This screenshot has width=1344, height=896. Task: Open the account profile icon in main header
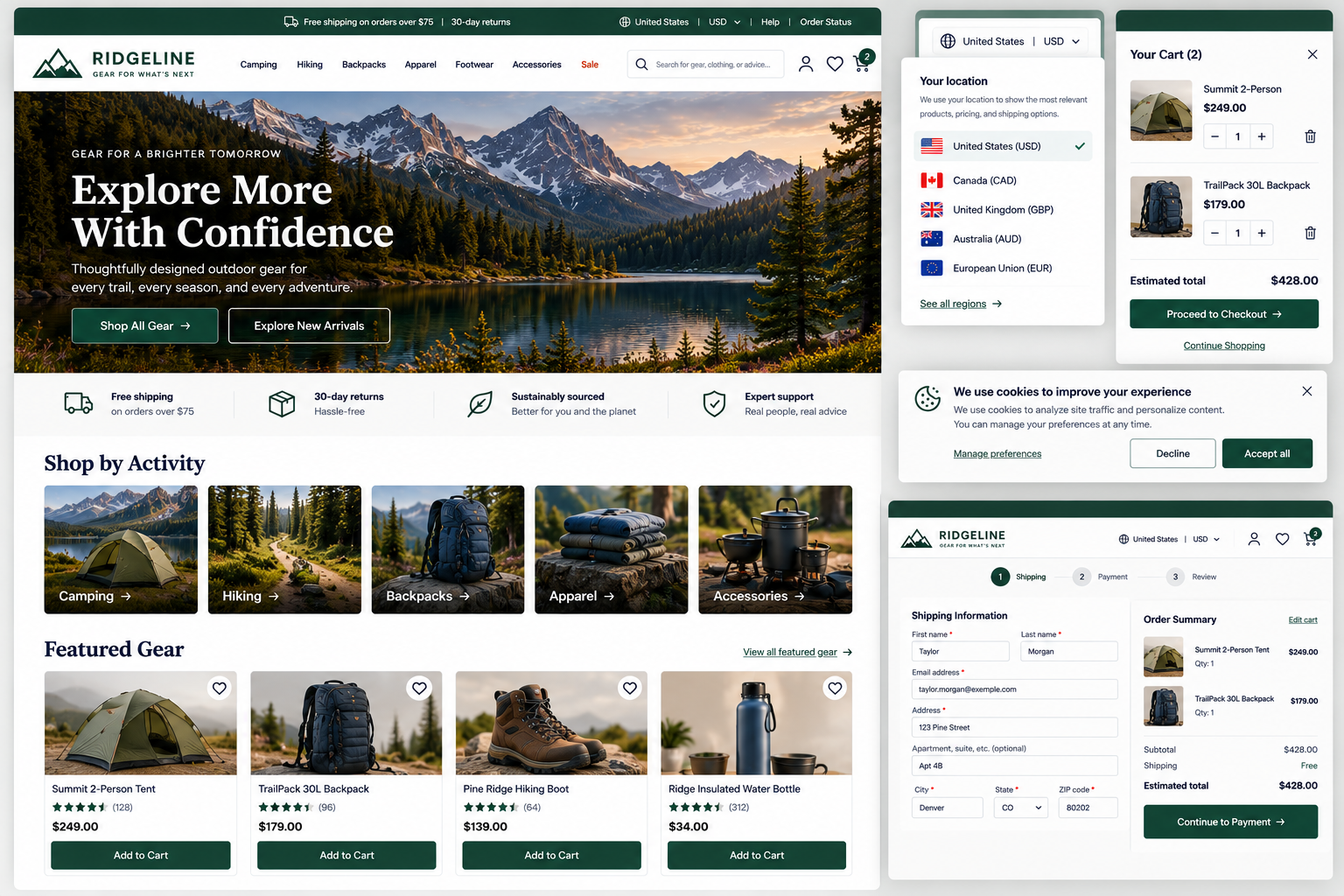coord(806,64)
